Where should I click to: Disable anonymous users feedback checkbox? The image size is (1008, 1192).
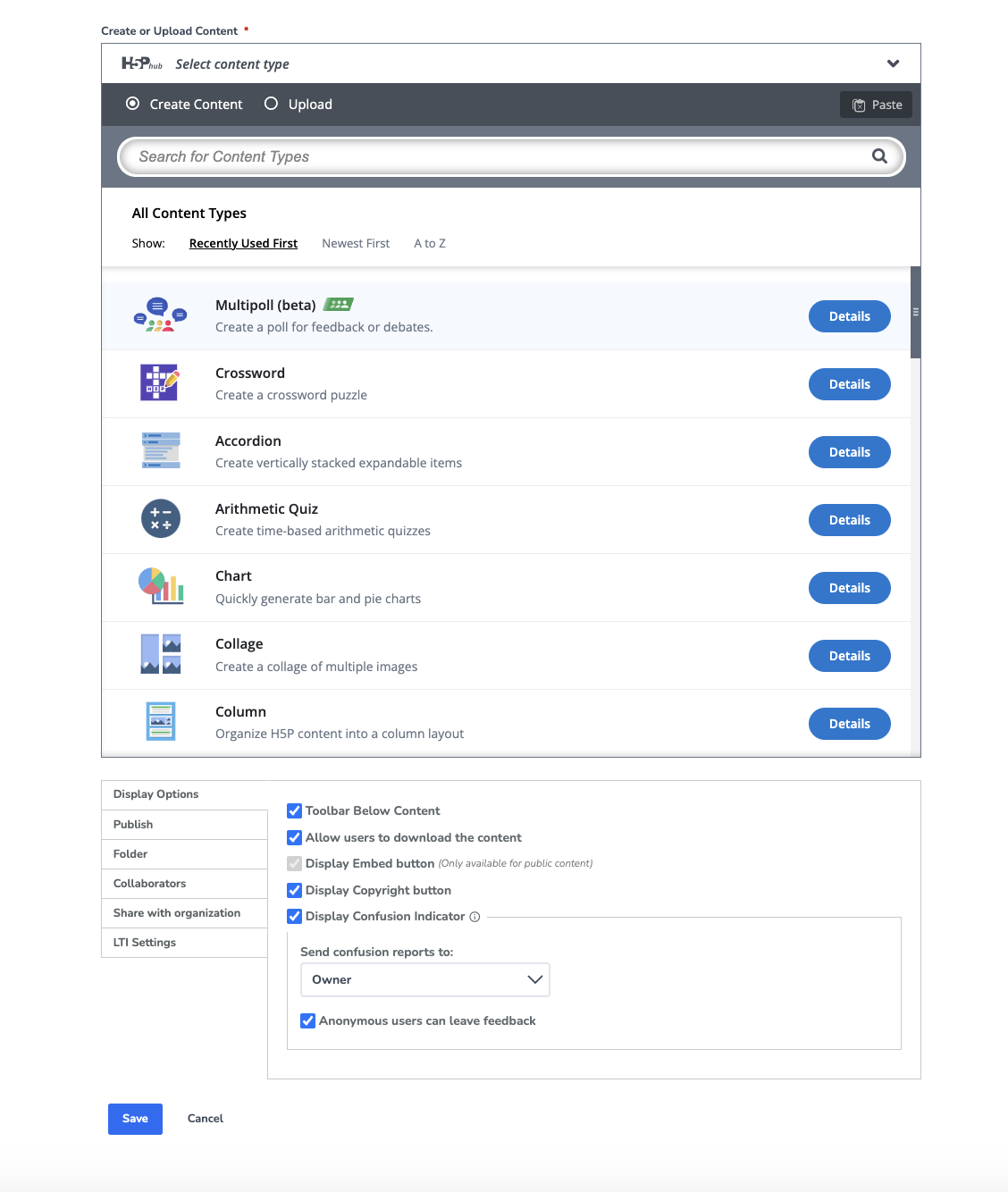[x=307, y=1021]
